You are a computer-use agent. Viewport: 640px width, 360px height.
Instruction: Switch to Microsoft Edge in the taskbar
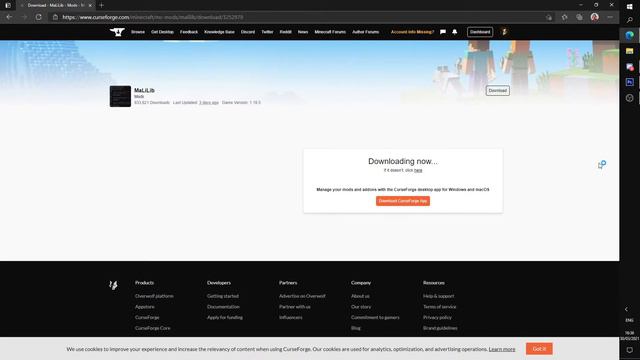tap(629, 36)
